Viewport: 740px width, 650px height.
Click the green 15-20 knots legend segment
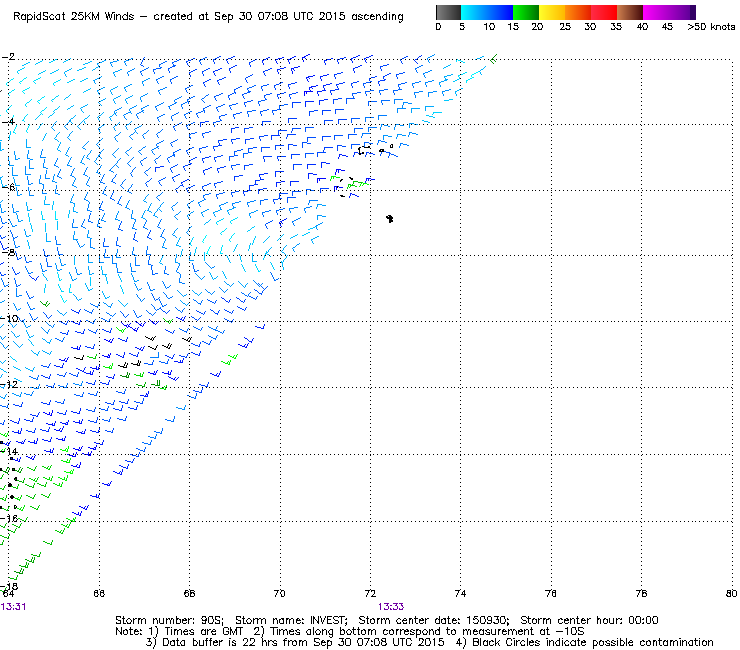coord(526,12)
